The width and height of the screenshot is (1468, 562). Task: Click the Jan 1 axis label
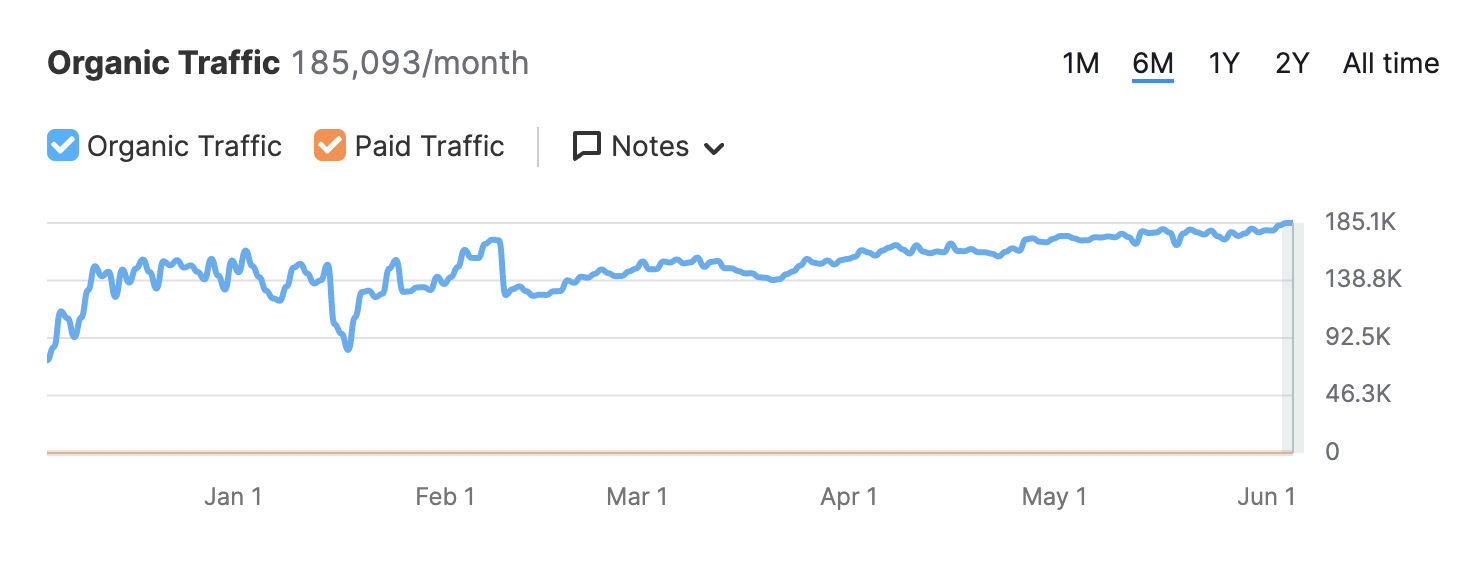(x=233, y=497)
